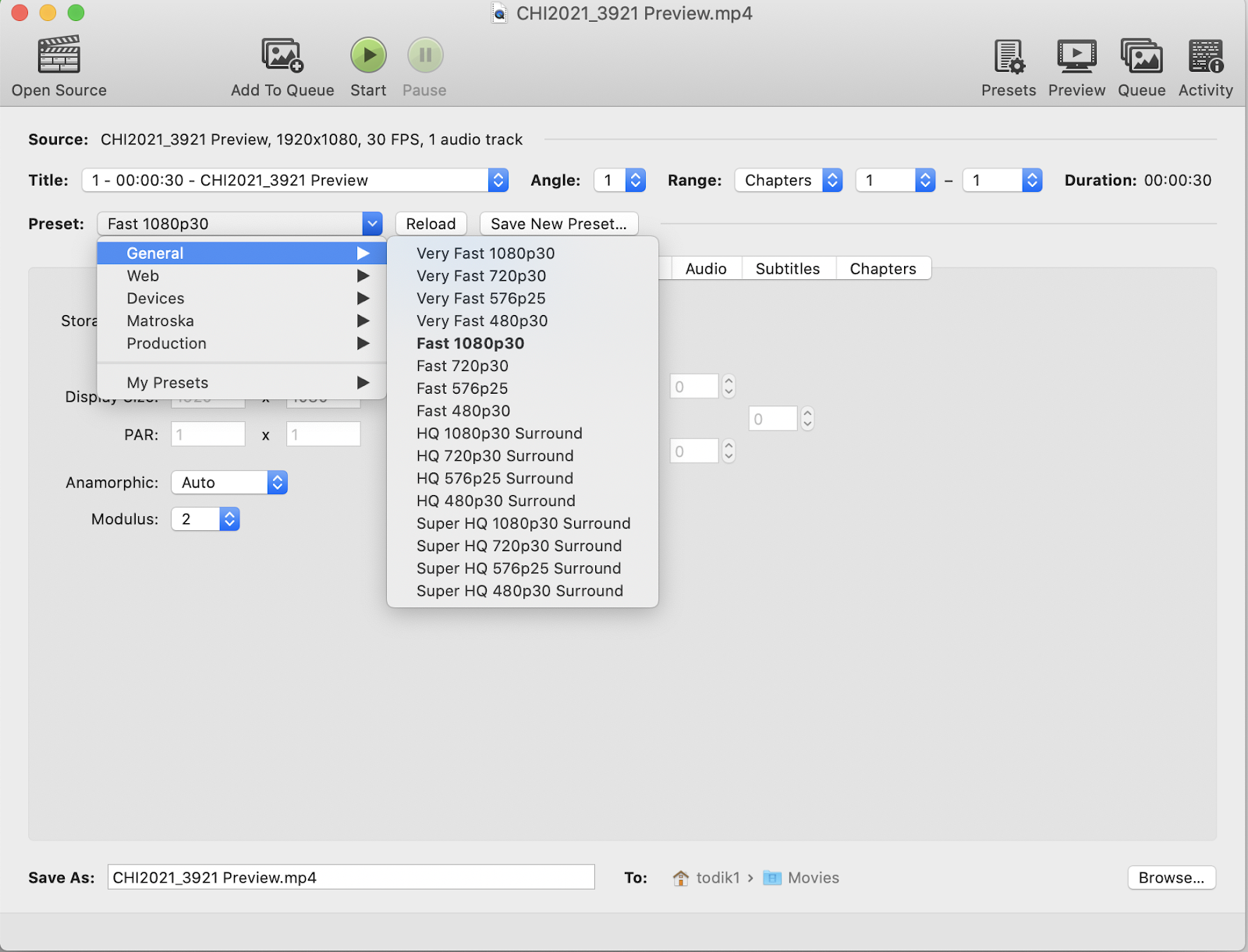Expand the Matroska preset submenu
Screen dimensions: 1248x952
pyautogui.click(x=242, y=321)
